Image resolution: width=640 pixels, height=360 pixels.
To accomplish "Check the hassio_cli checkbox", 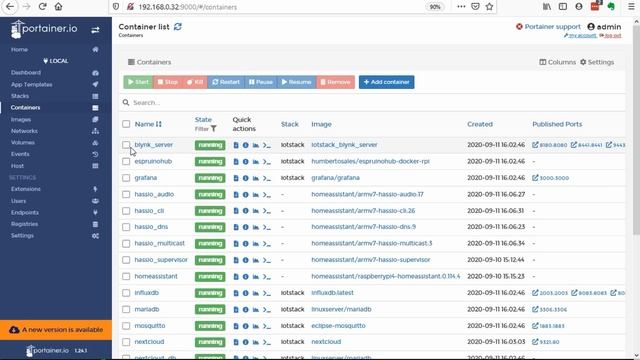I will click(x=126, y=211).
